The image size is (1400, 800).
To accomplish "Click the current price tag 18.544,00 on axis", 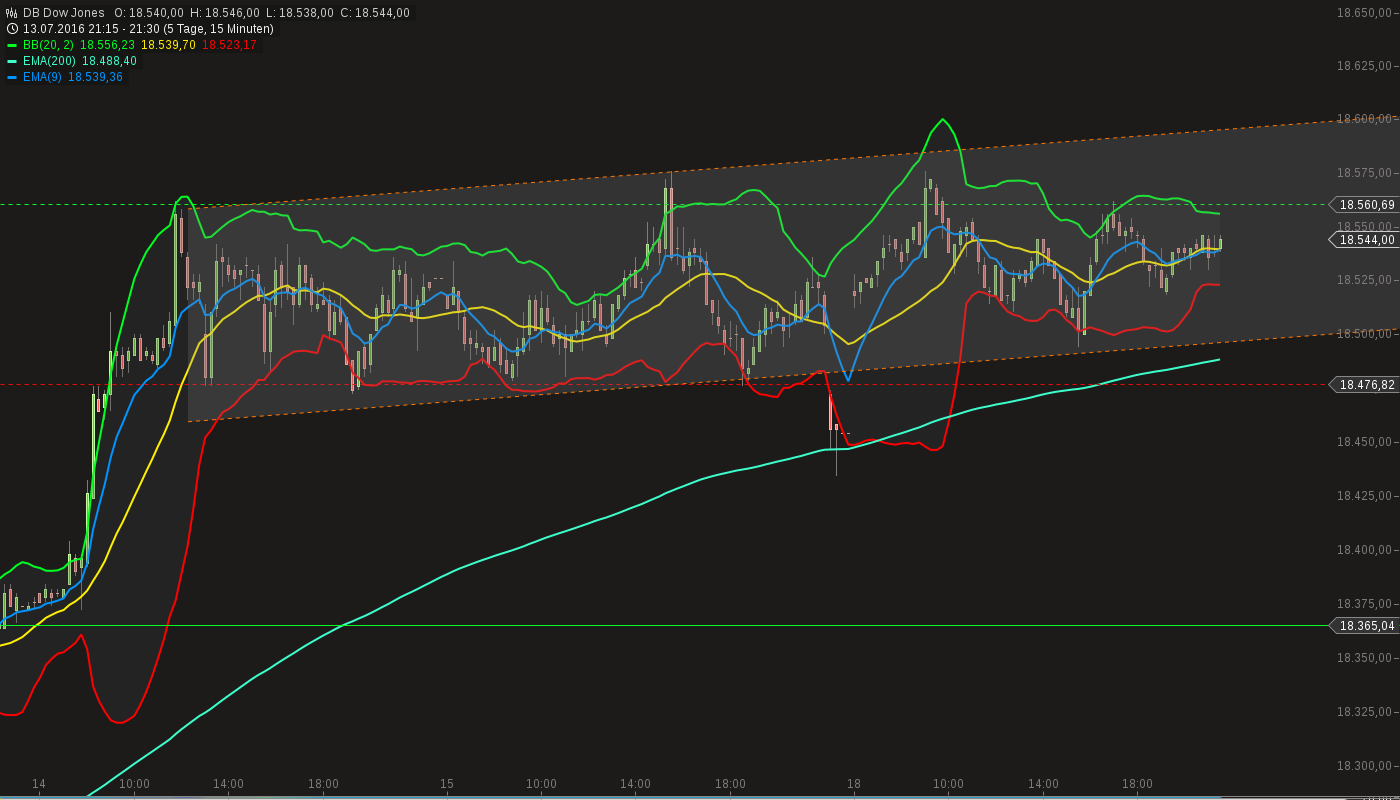I will (x=1363, y=240).
